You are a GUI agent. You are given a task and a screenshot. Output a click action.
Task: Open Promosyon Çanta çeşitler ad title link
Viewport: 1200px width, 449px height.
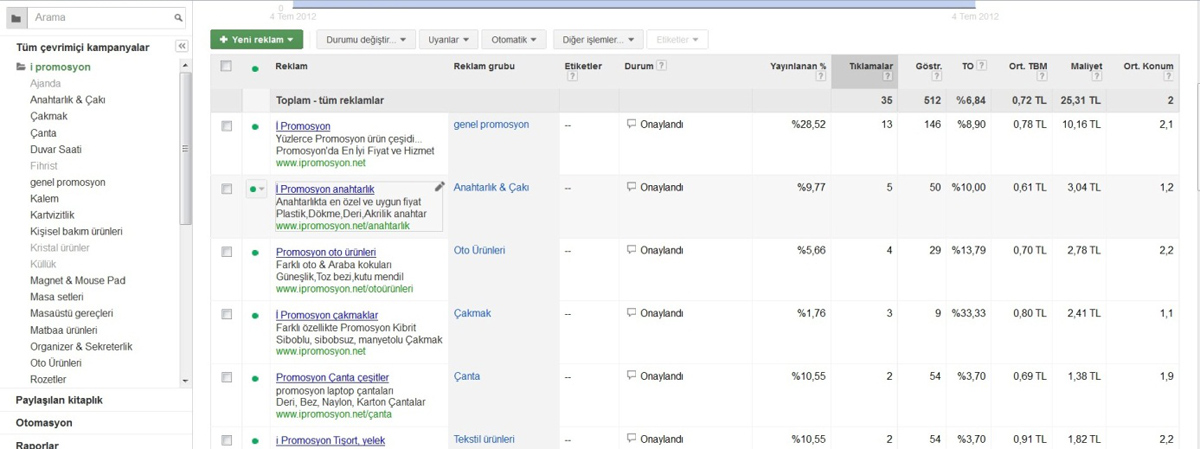(333, 378)
